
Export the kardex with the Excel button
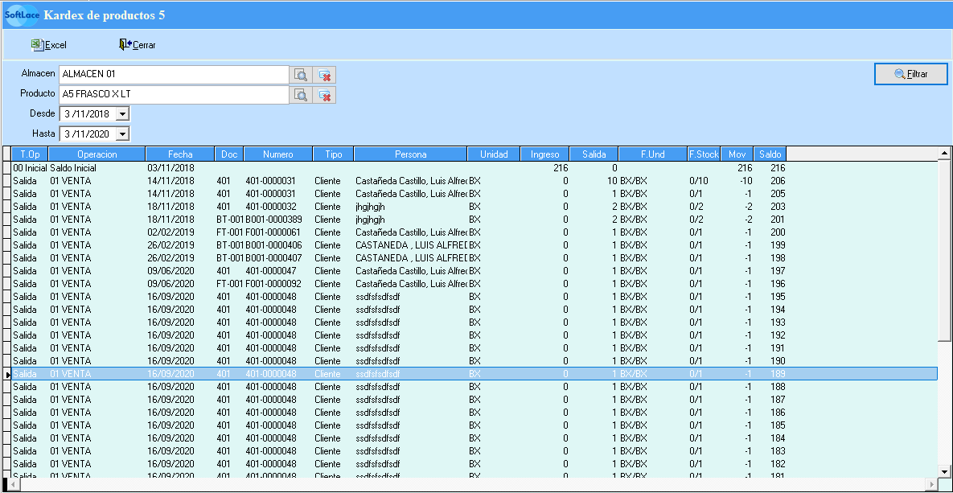tap(49, 45)
